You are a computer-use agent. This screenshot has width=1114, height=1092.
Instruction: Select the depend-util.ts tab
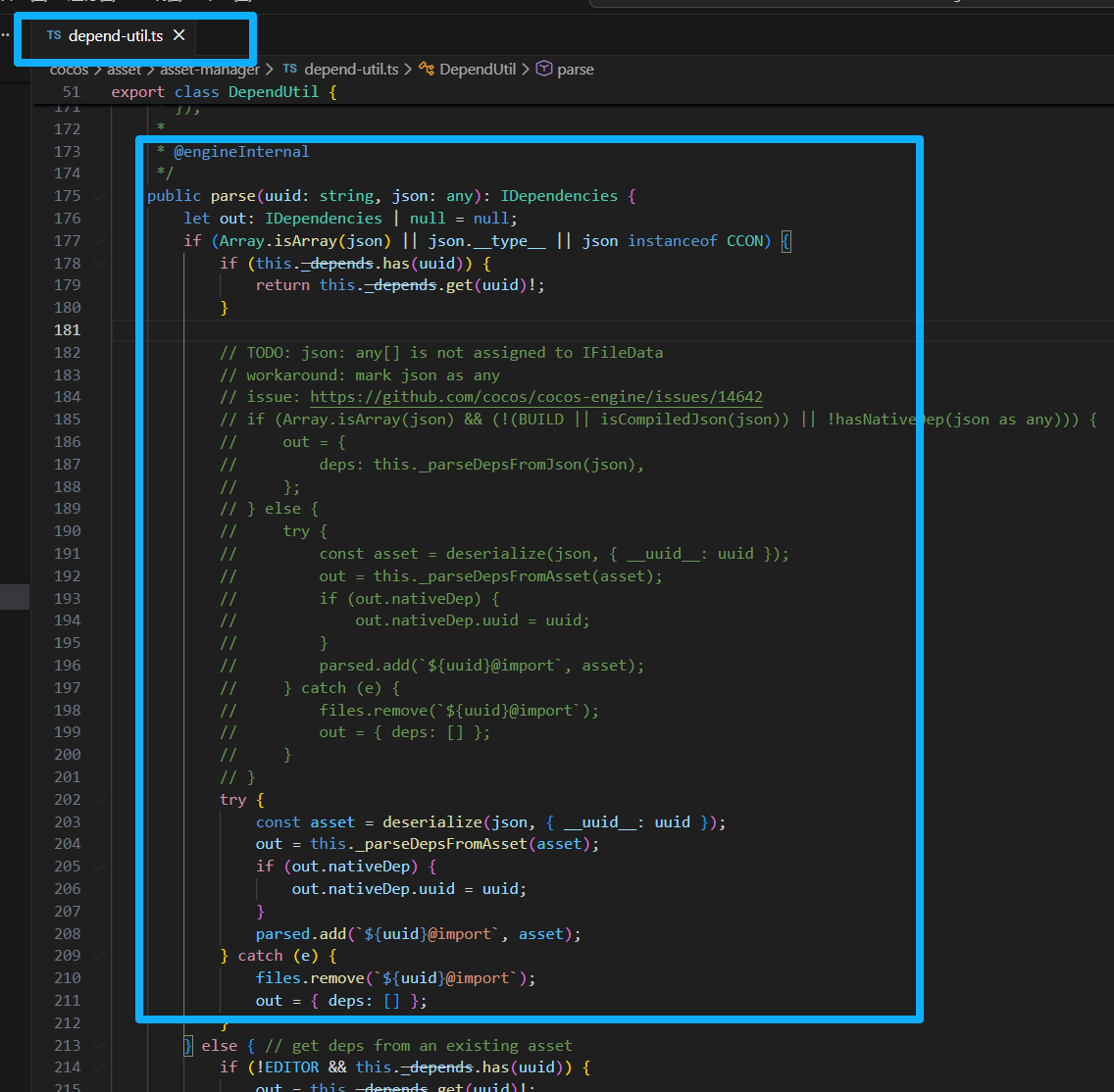[x=115, y=36]
